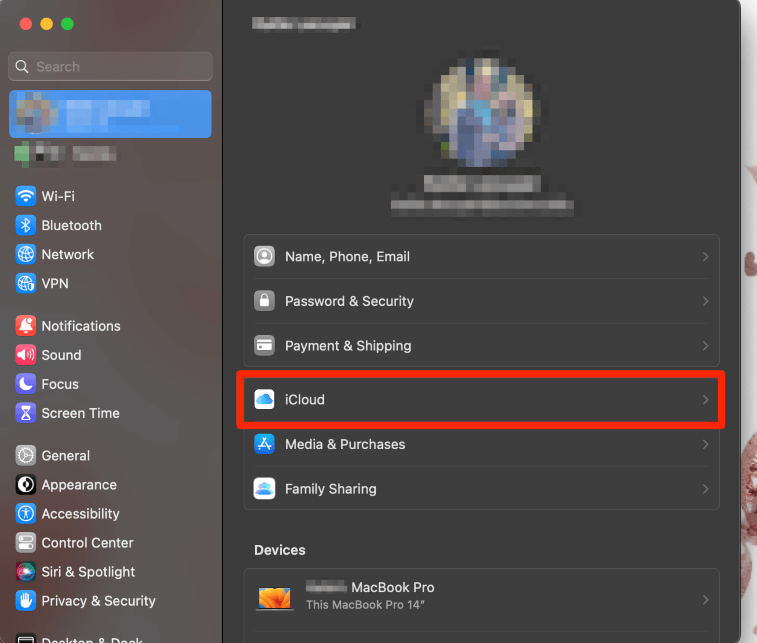
Task: Open Bluetooth settings via its icon
Action: point(25,225)
